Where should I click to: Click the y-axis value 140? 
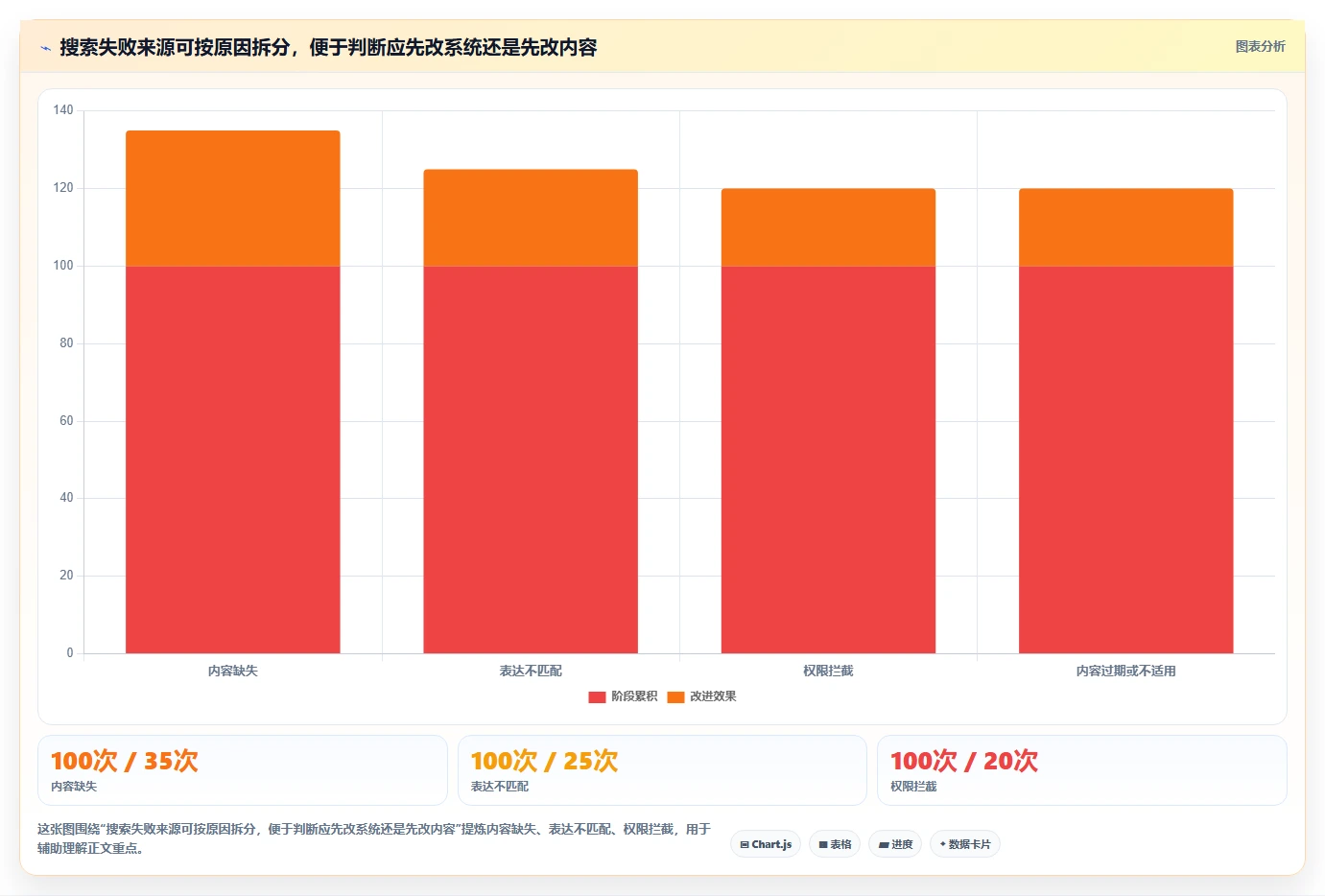click(x=63, y=110)
